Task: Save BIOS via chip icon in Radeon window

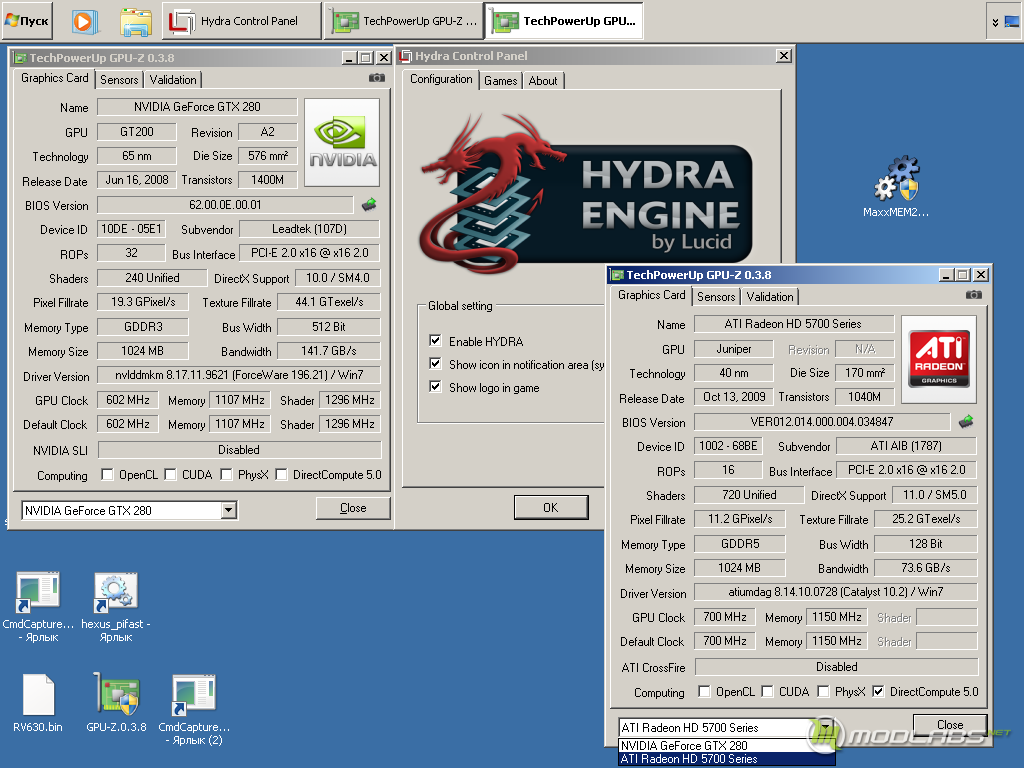Action: pyautogui.click(x=966, y=422)
